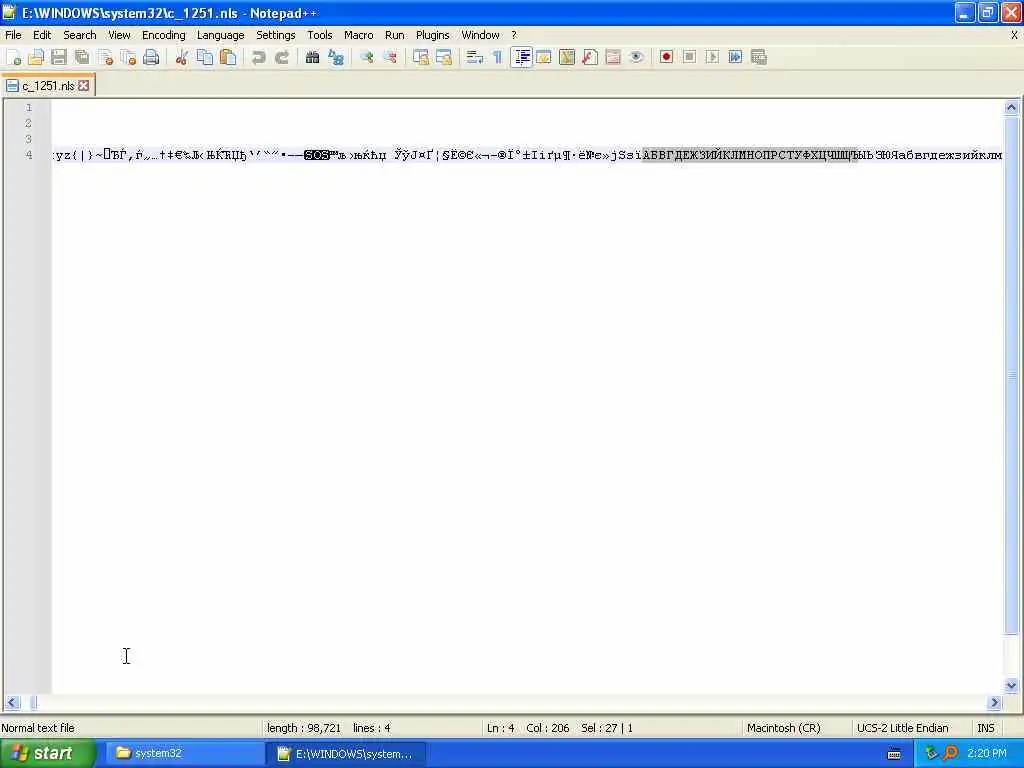Toggle monitoring eye icon

tap(636, 57)
